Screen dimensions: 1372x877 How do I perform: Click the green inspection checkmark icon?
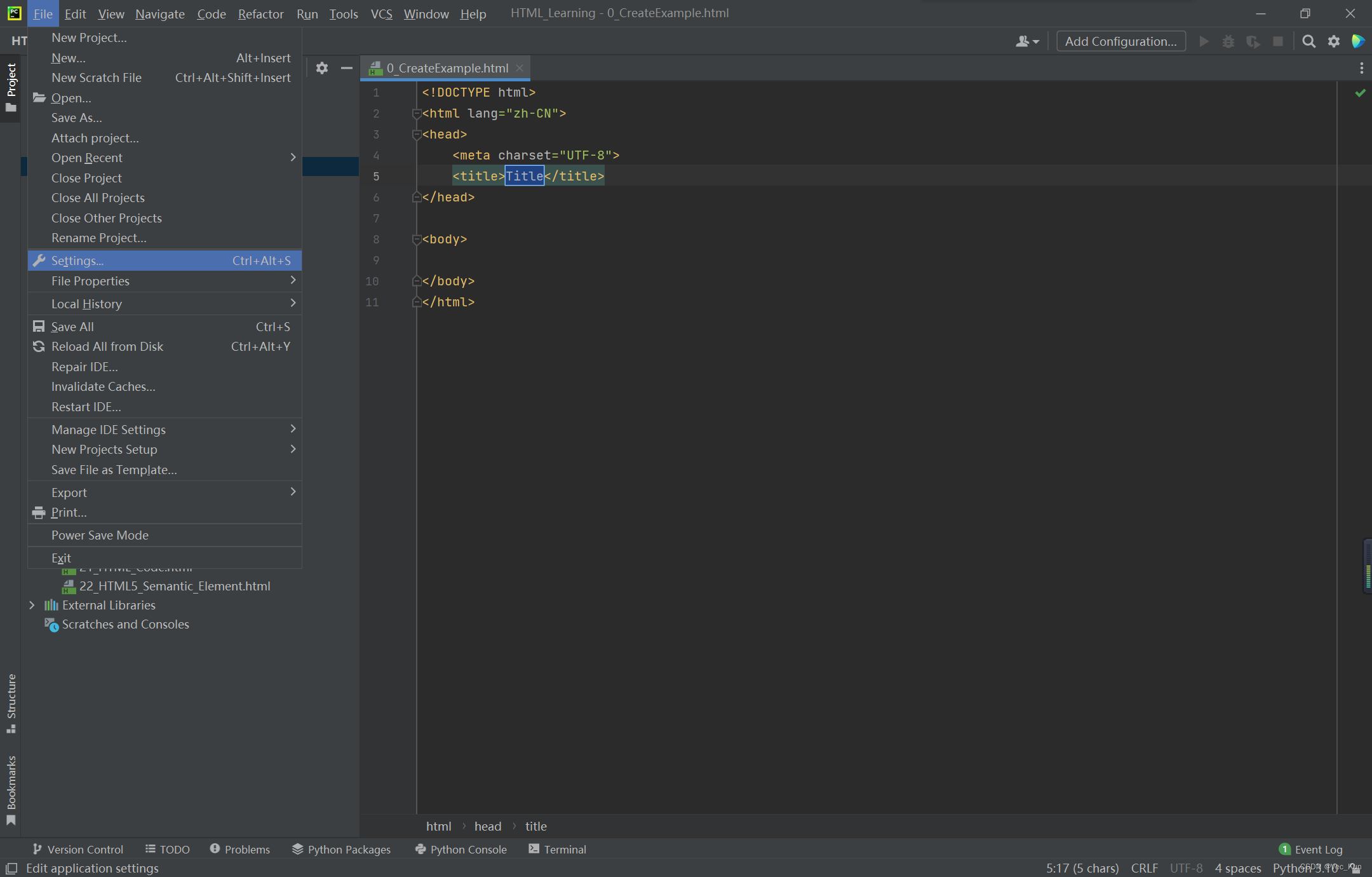(1360, 93)
